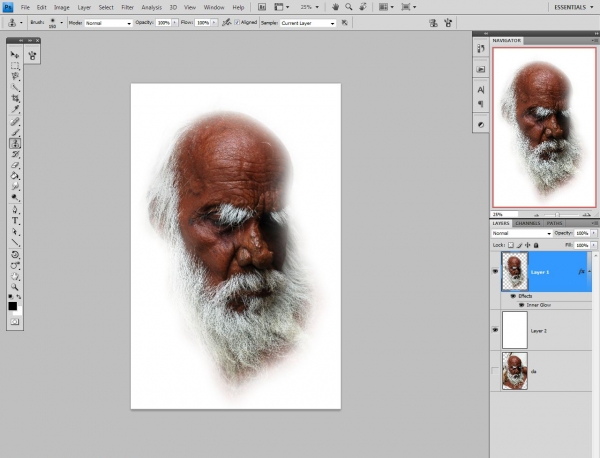Select the Eraser tool

point(15,165)
